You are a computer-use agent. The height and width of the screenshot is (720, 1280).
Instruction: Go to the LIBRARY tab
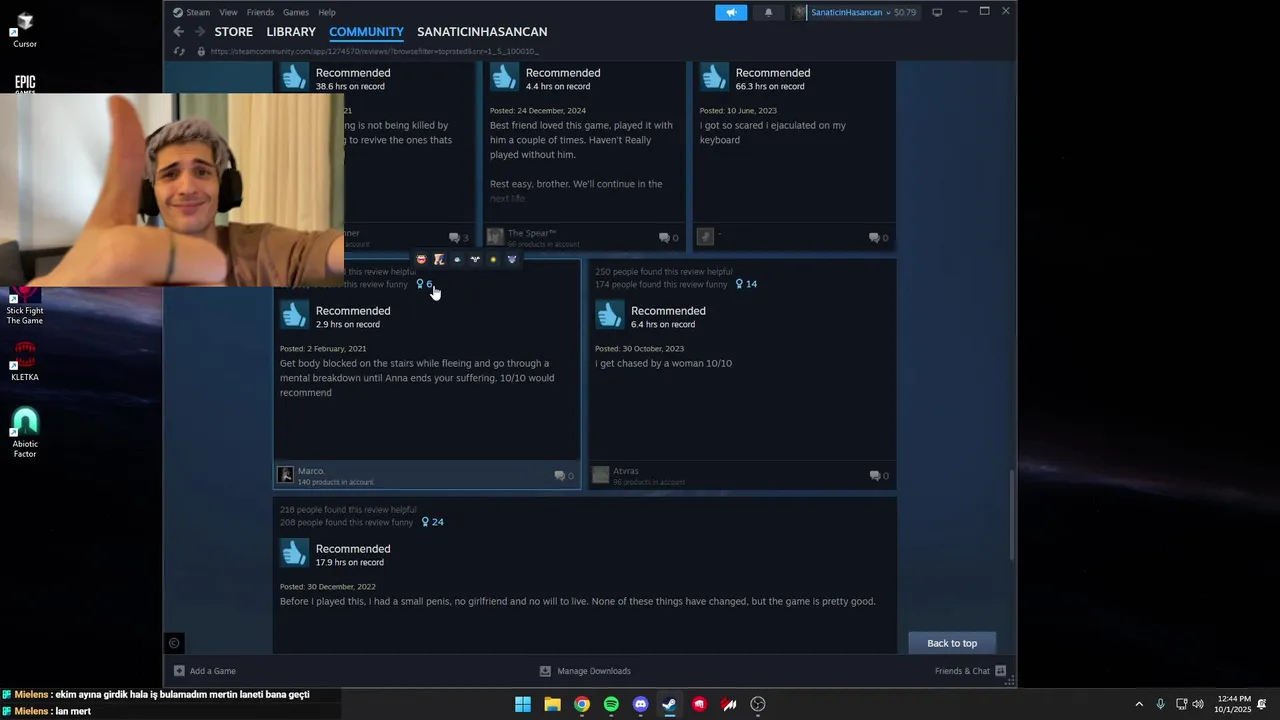(x=291, y=32)
